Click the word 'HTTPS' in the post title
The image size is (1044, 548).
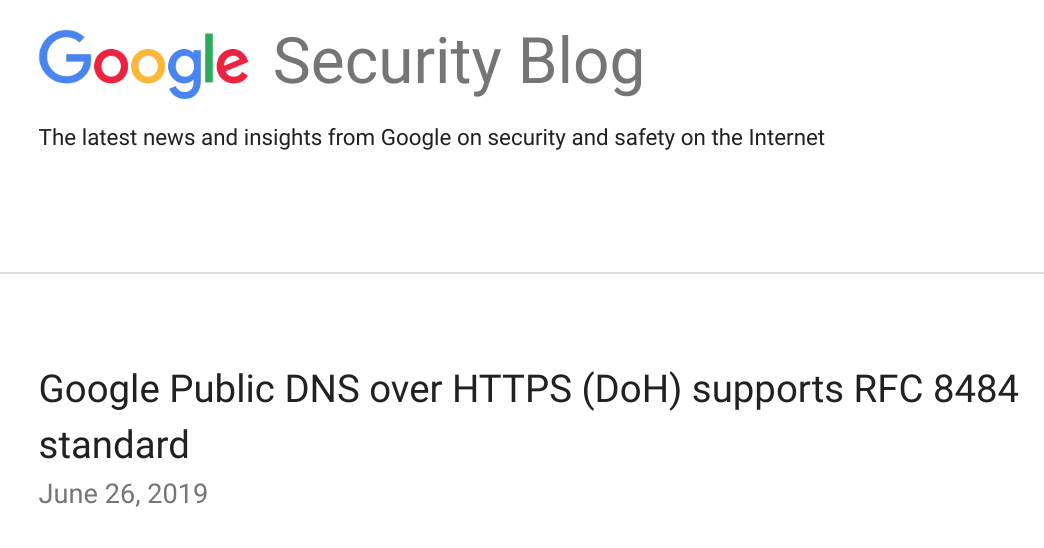coord(509,390)
